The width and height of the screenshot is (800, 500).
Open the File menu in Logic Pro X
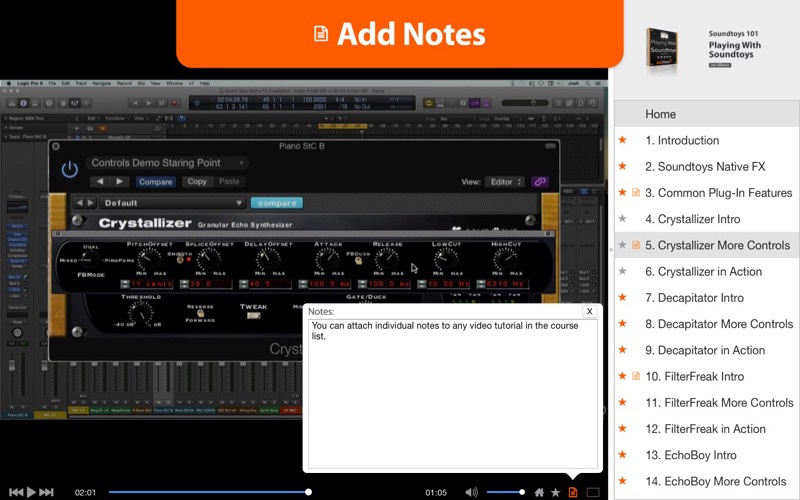coord(53,83)
